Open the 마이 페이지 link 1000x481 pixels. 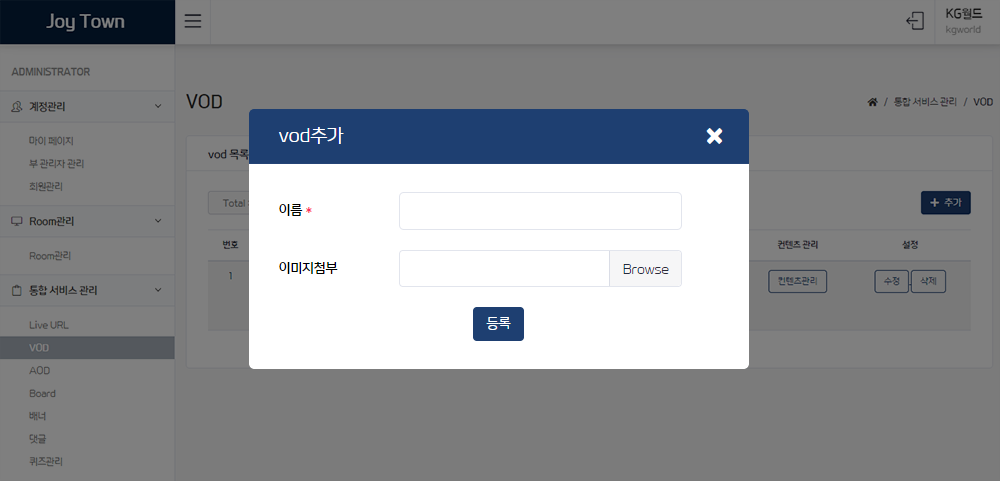click(x=55, y=140)
